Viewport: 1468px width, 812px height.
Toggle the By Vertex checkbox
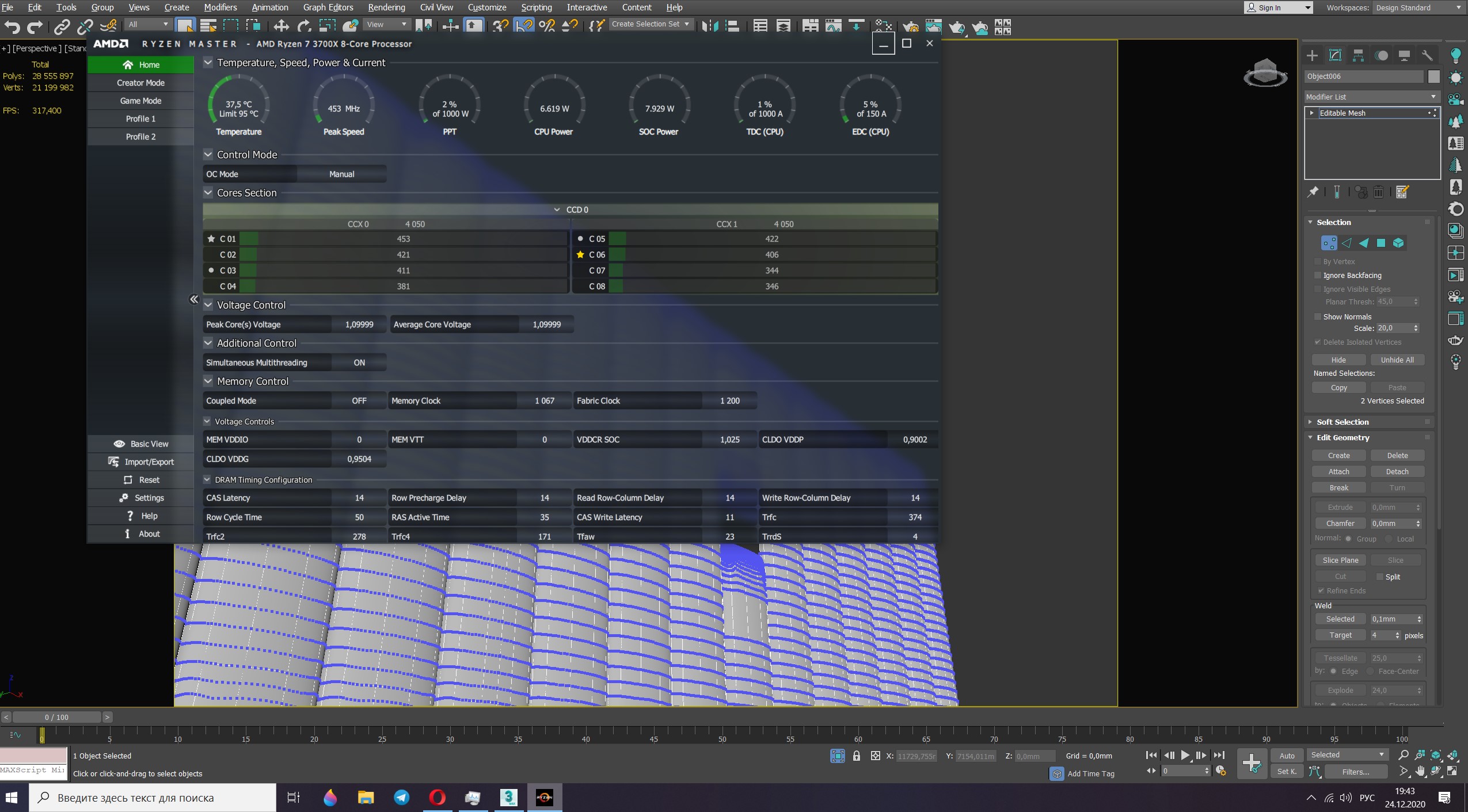click(1318, 261)
